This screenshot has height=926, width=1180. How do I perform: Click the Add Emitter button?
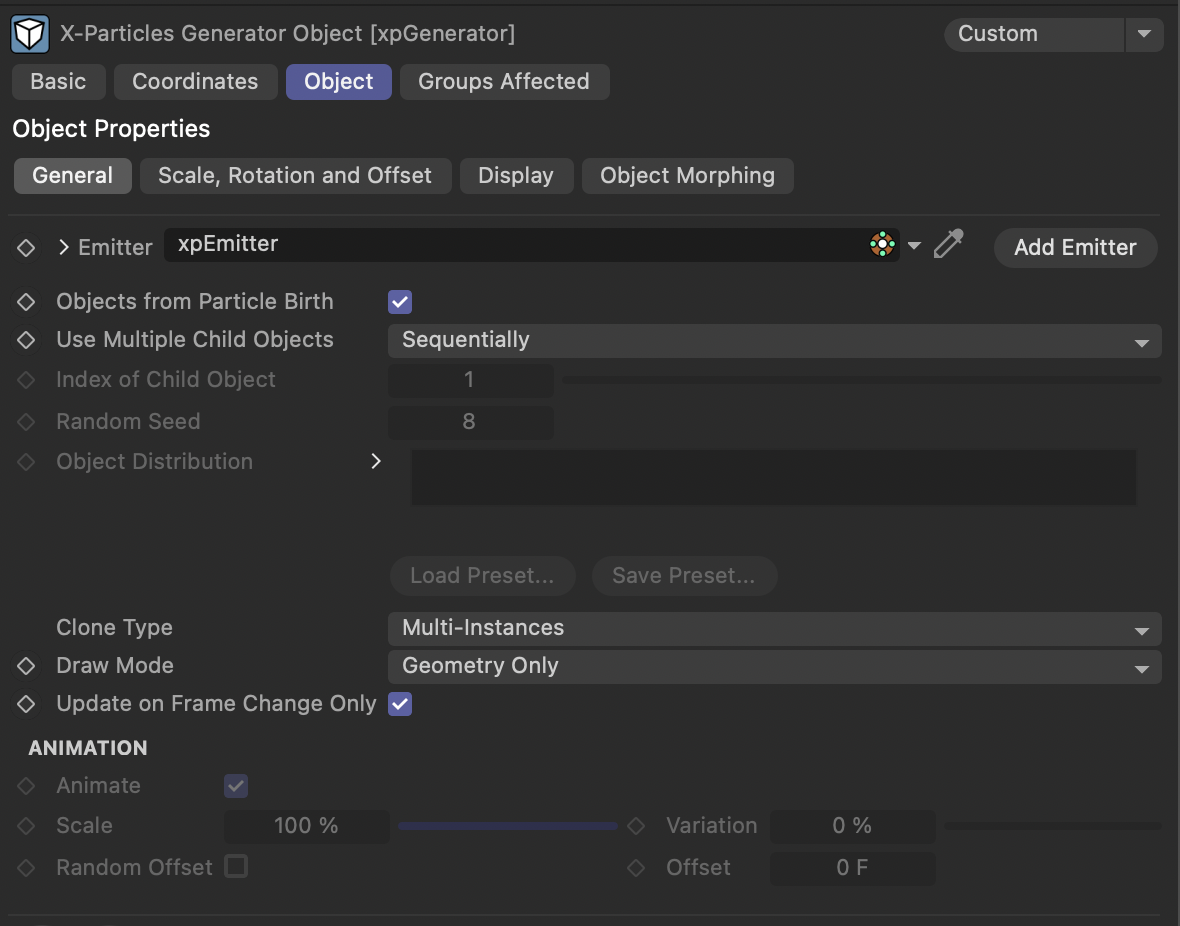(1075, 248)
